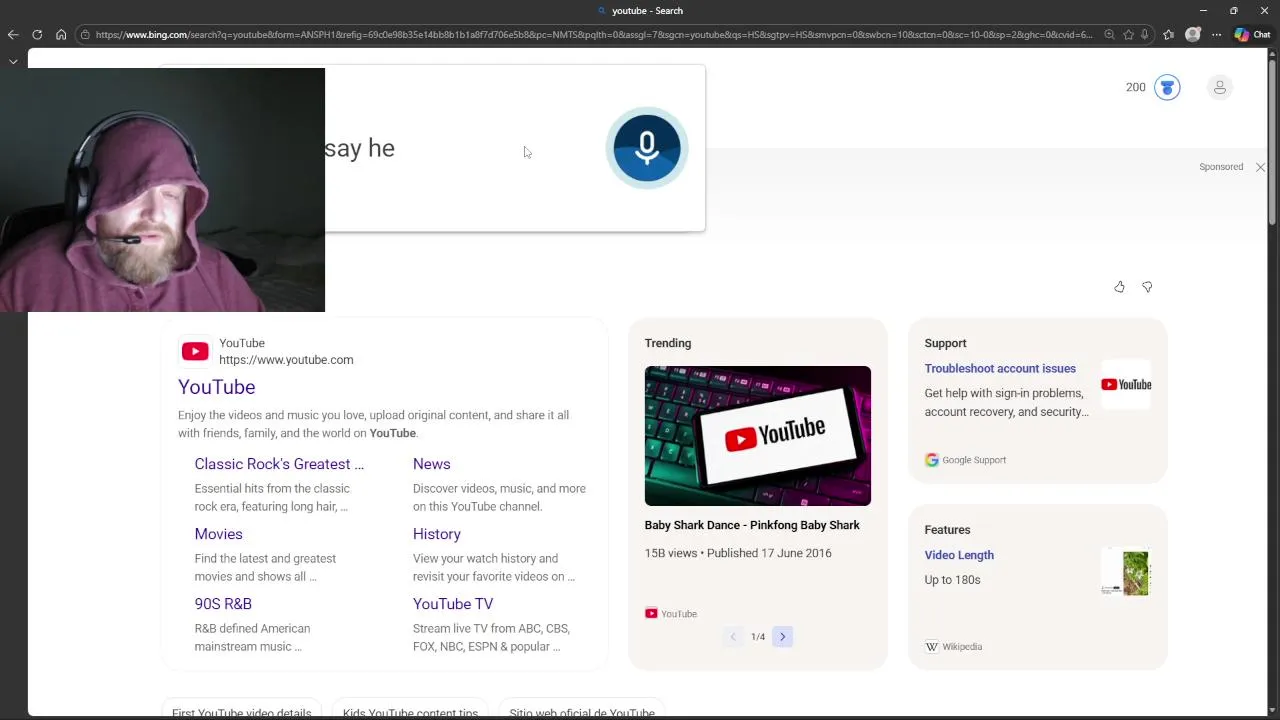Open the YouTube TV sublink
This screenshot has height=720, width=1280.
[x=453, y=604]
